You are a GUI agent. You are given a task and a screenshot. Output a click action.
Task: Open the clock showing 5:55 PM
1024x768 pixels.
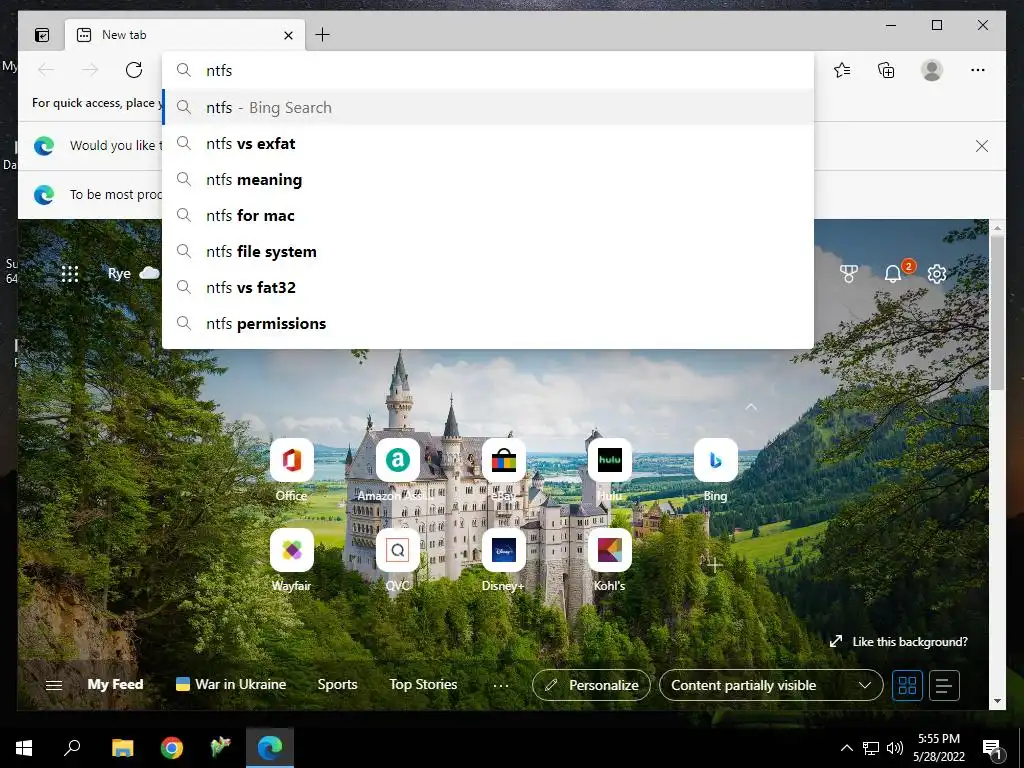point(938,748)
